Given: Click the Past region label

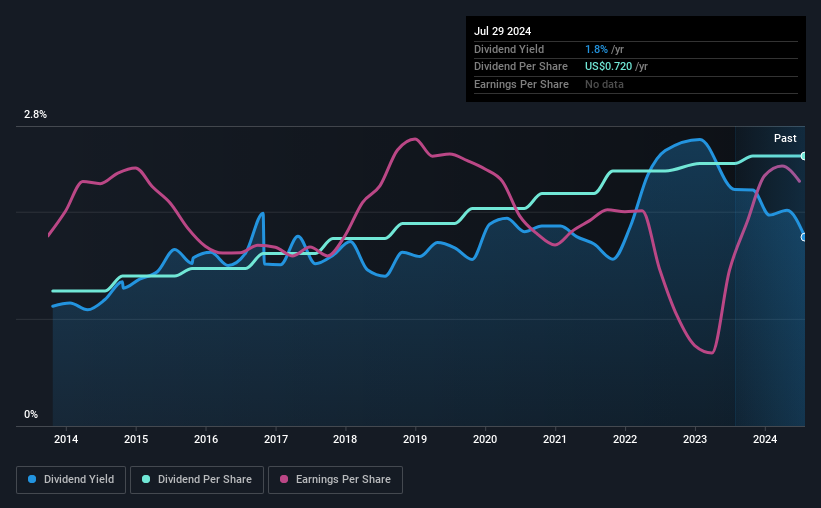Looking at the screenshot, I should (x=785, y=138).
